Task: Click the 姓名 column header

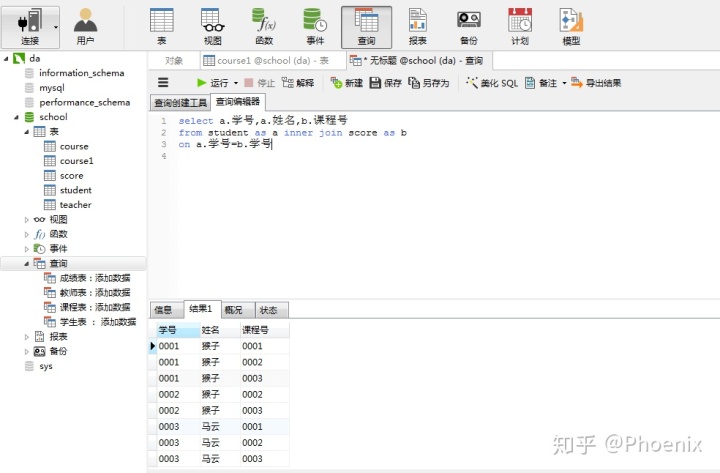Action: click(x=220, y=330)
